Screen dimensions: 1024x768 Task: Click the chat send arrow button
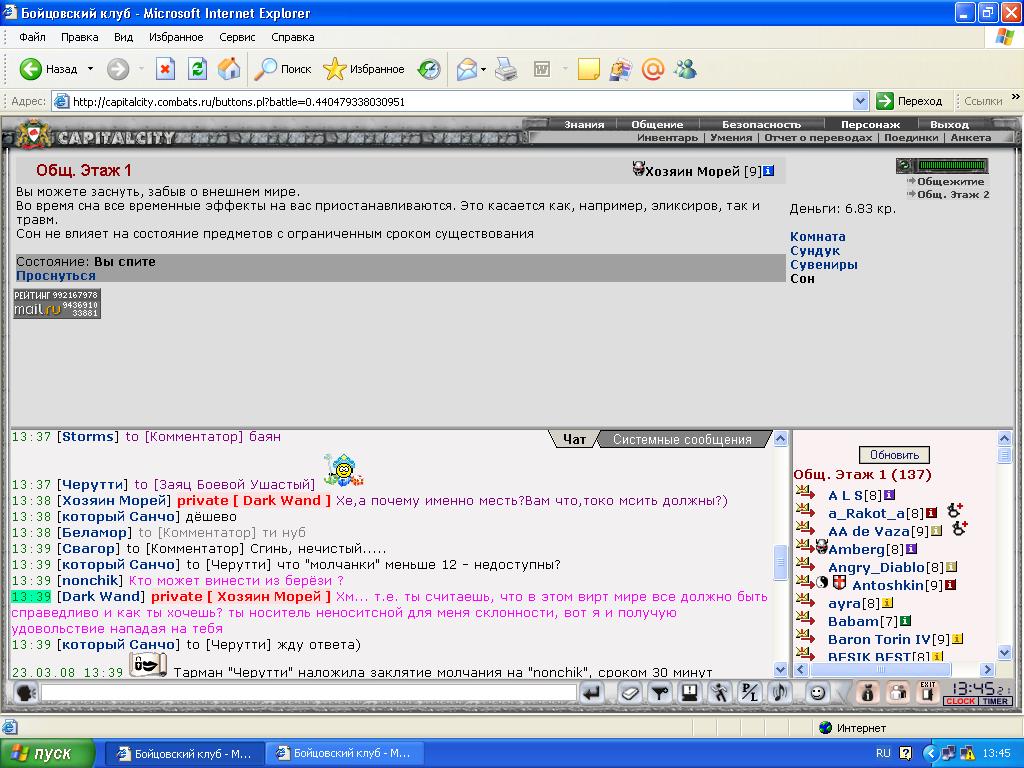click(592, 693)
